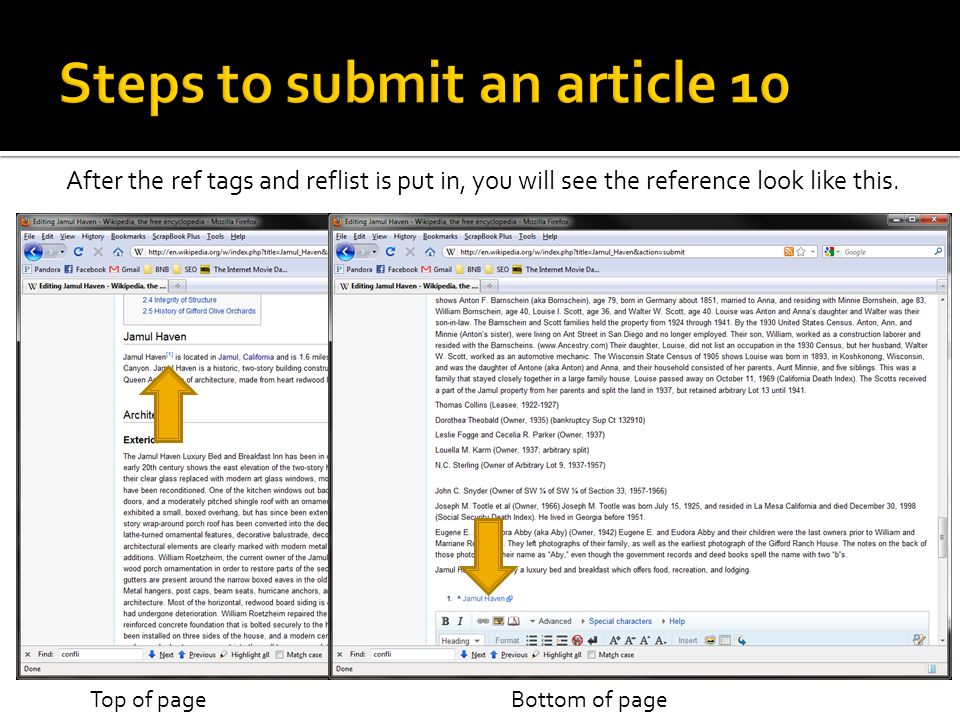Open tab list dropdown in right window
The image size is (960, 720).
point(942,286)
